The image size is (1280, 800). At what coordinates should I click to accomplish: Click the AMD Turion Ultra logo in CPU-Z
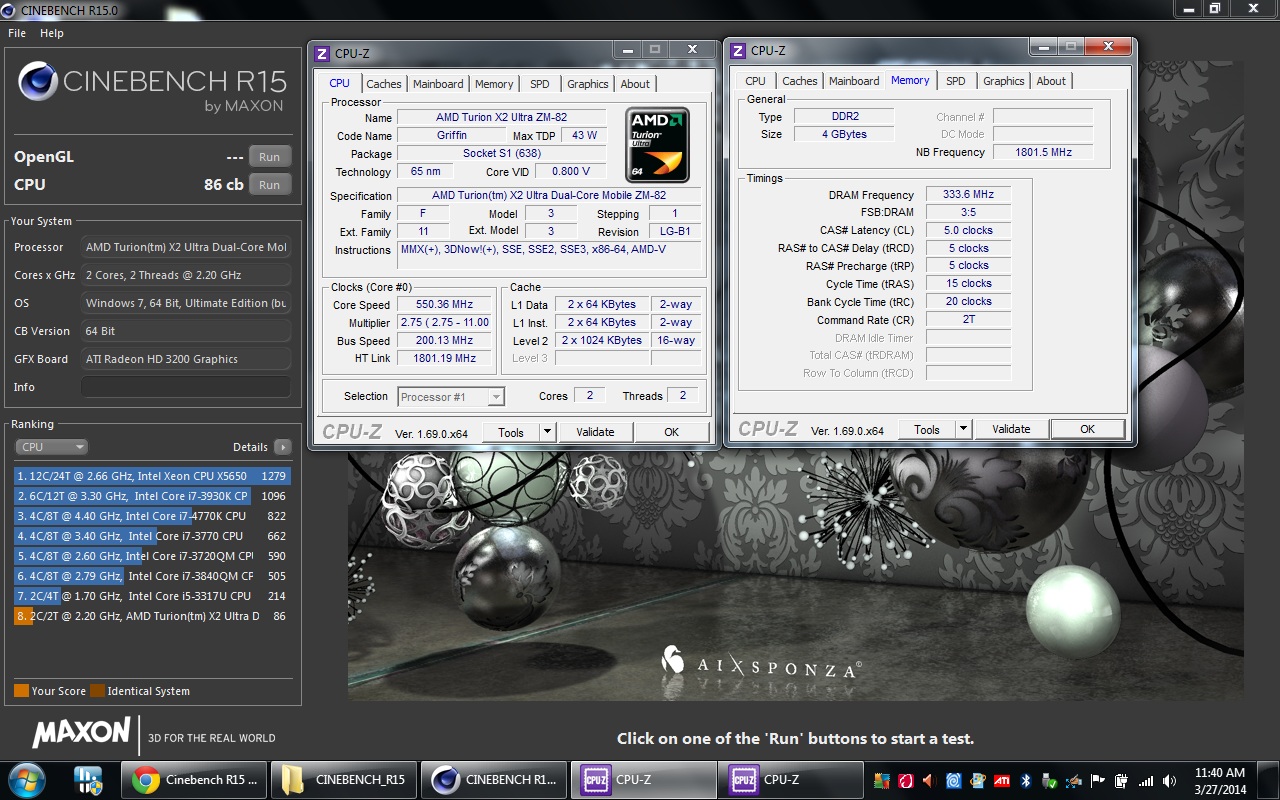click(x=656, y=145)
